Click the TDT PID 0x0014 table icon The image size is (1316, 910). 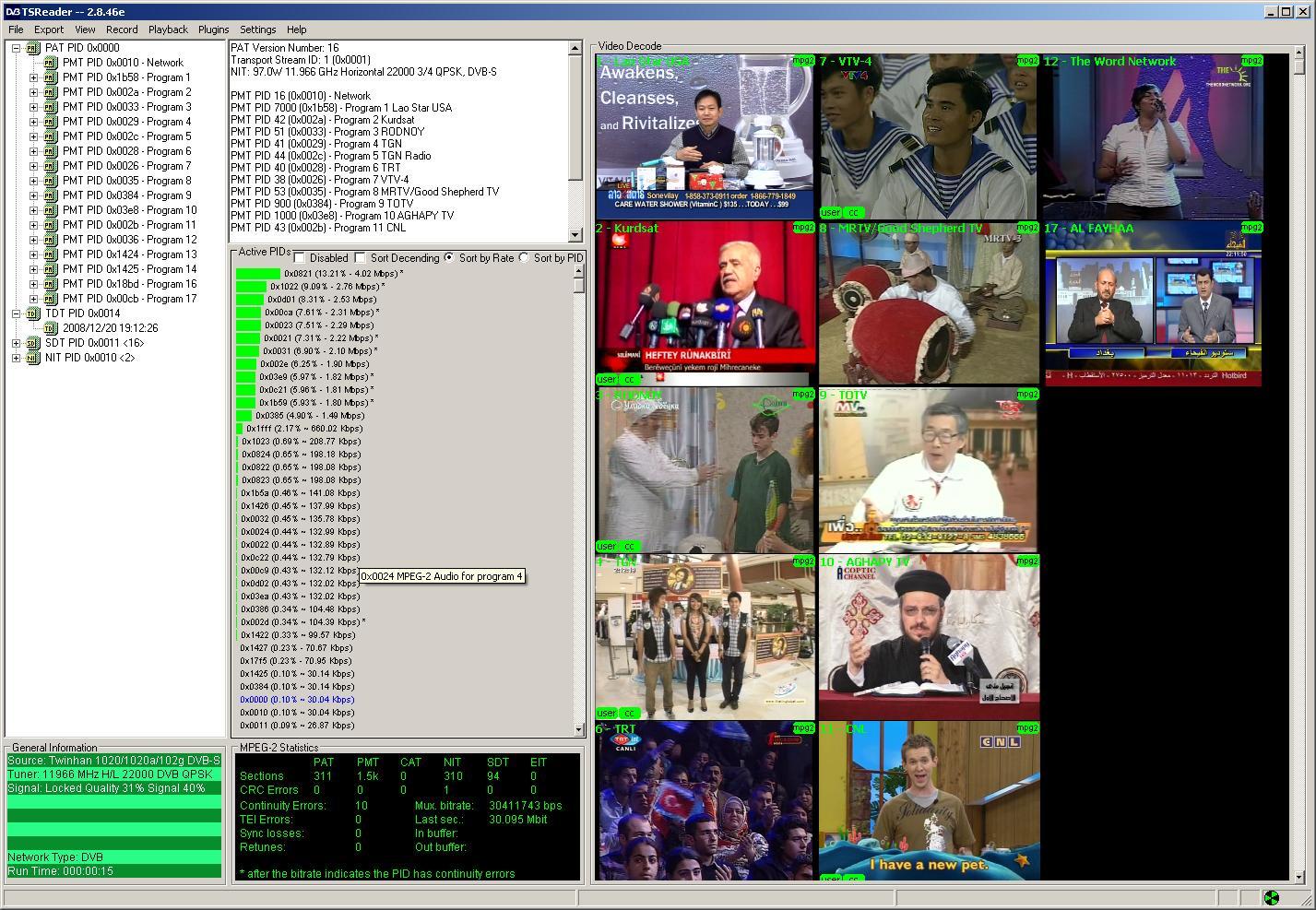(x=33, y=313)
